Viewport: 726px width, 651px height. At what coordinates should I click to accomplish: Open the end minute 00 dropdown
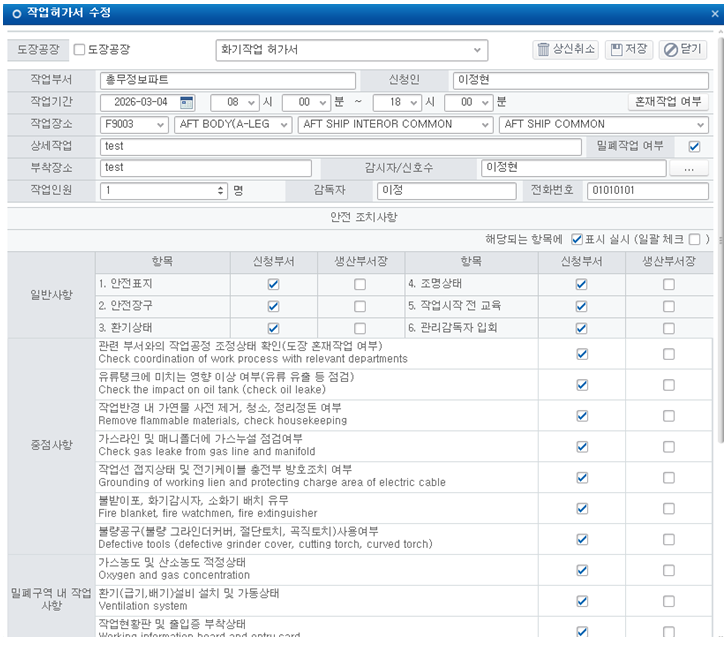pos(468,102)
